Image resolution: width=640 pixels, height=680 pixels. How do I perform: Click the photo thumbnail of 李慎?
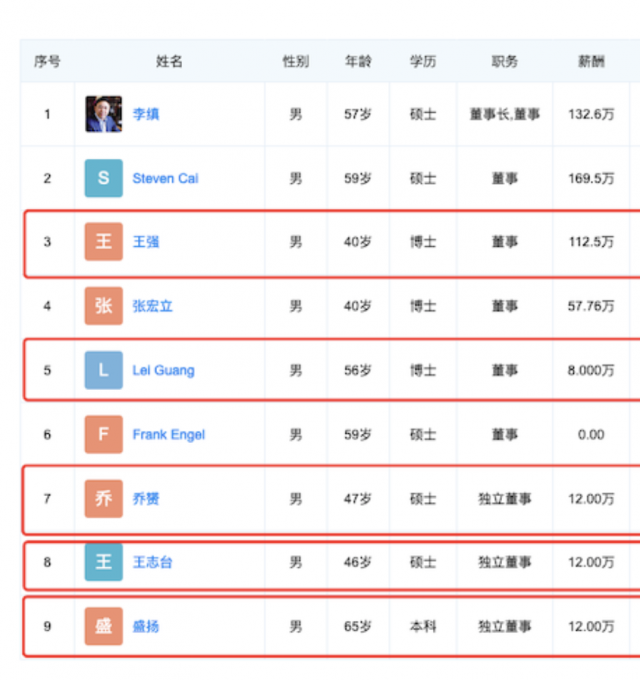coord(104,114)
